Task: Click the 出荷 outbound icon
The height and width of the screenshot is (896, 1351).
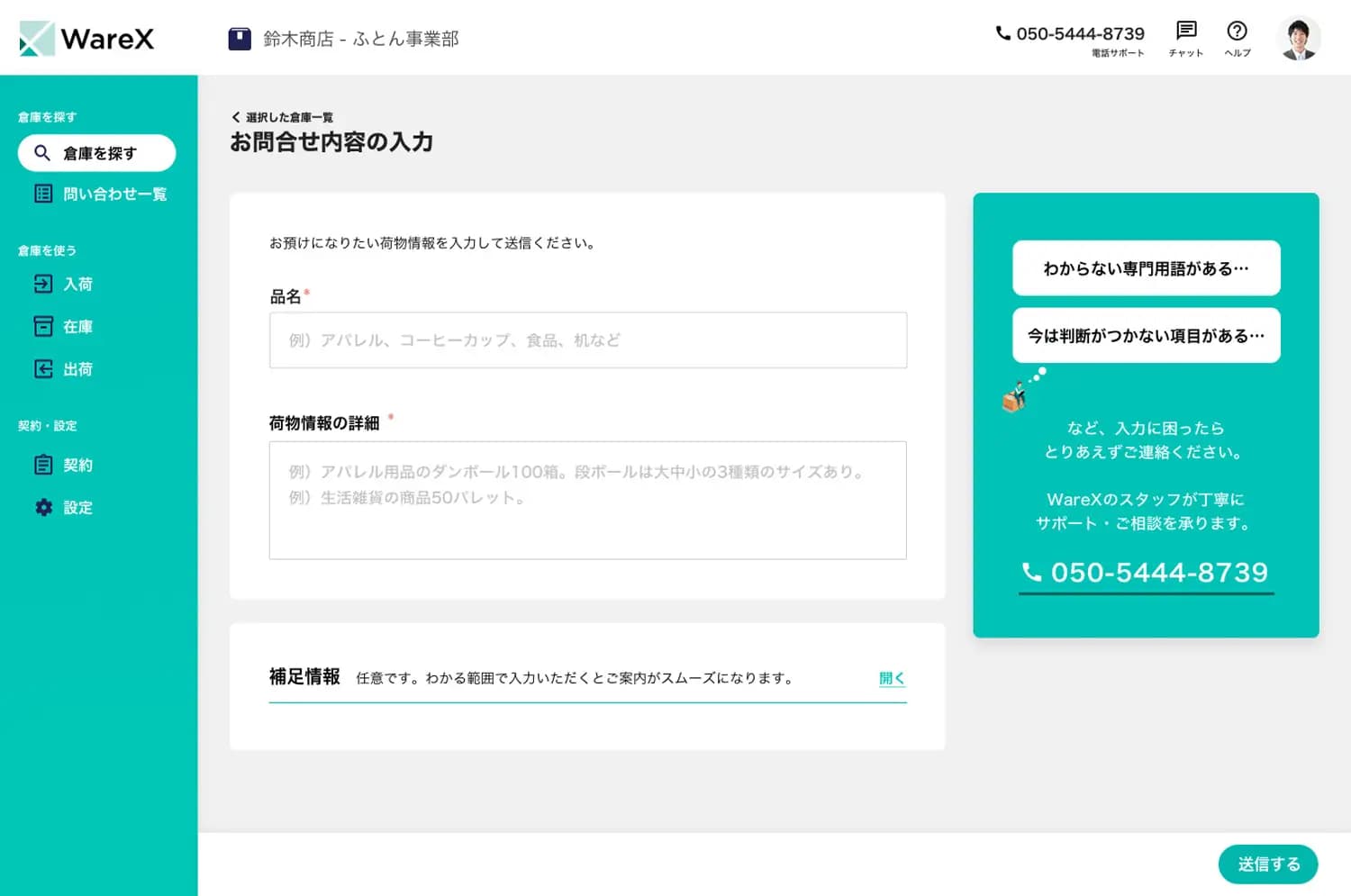Action: [43, 368]
